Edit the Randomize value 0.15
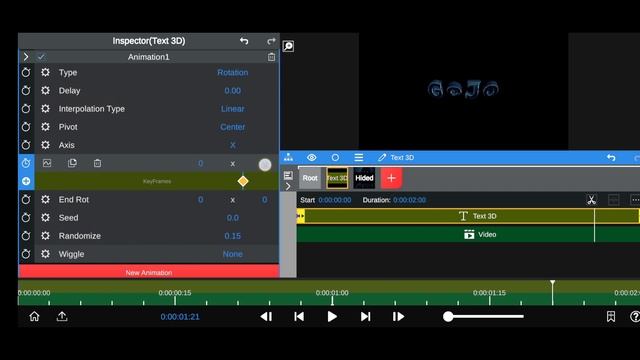Viewport: 640px width, 360px height. point(233,236)
